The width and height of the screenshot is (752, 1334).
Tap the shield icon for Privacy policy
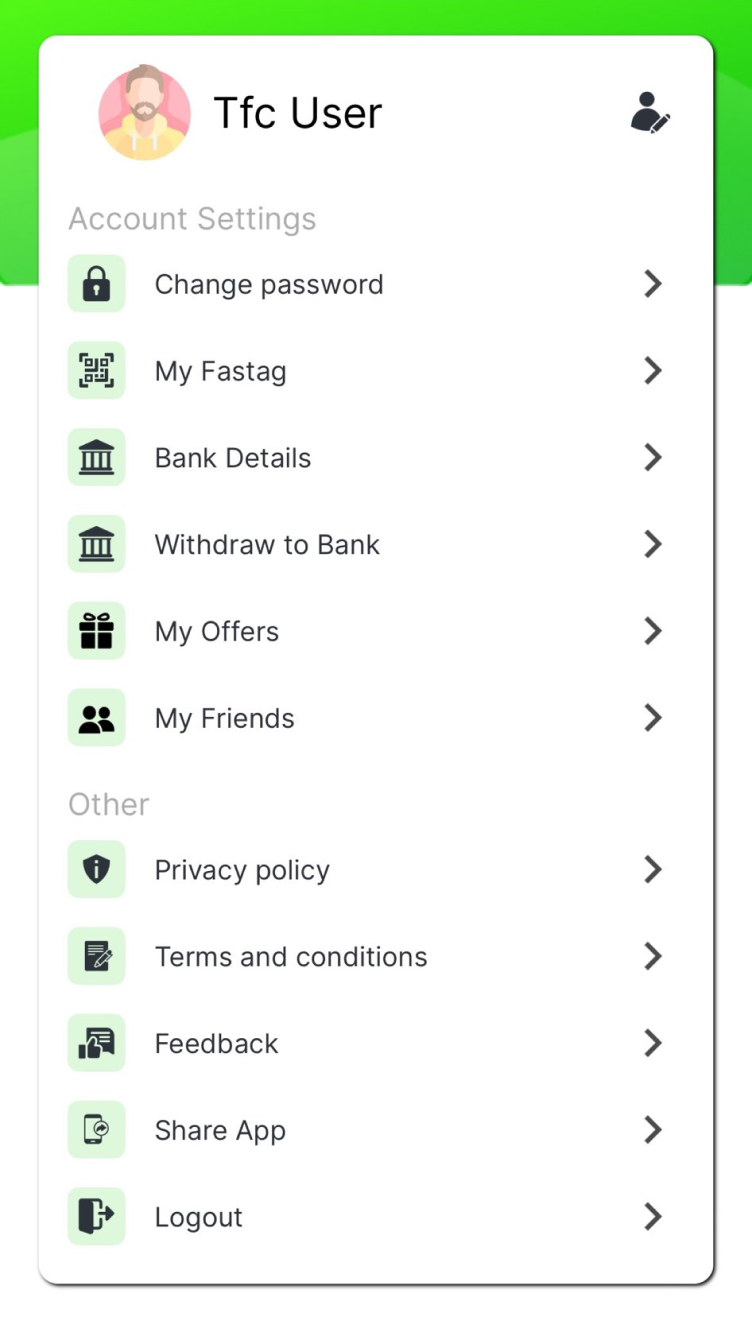96,870
